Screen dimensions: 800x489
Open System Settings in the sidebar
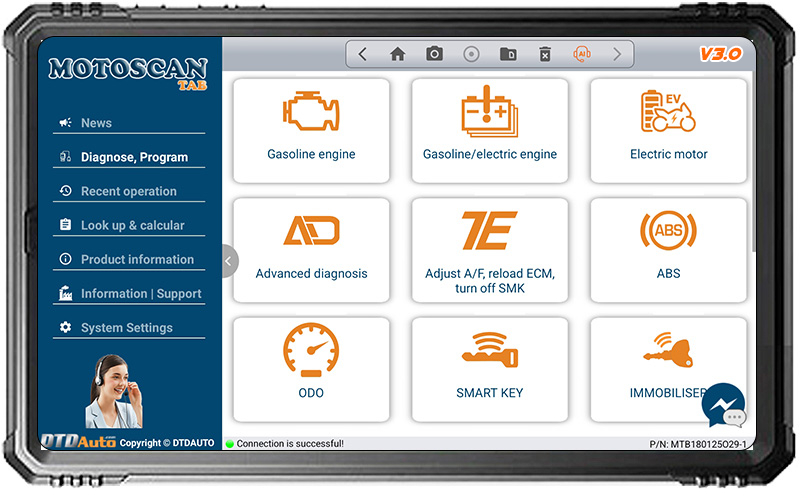coord(129,328)
